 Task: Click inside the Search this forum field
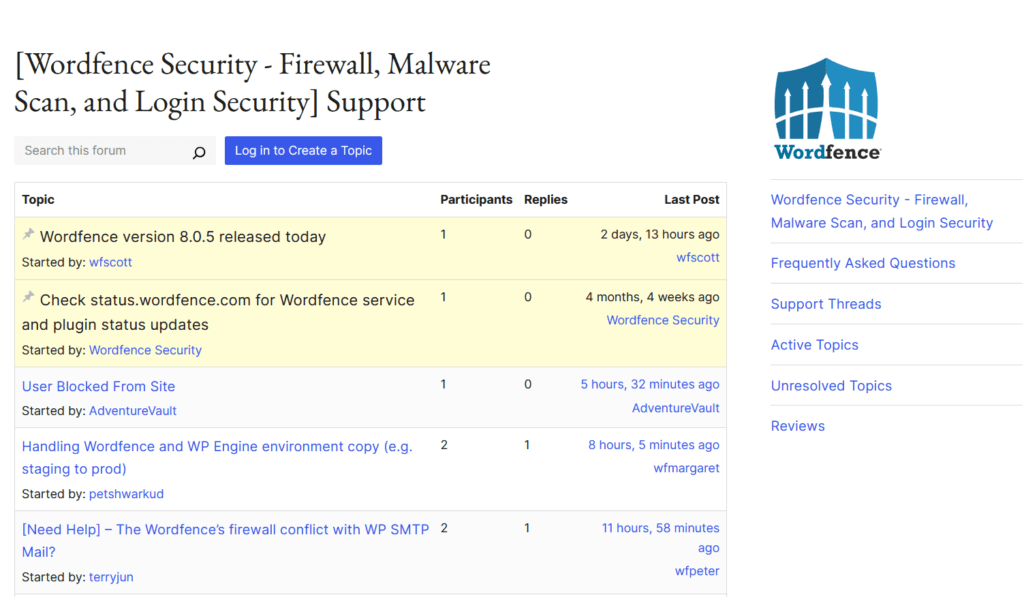[100, 150]
